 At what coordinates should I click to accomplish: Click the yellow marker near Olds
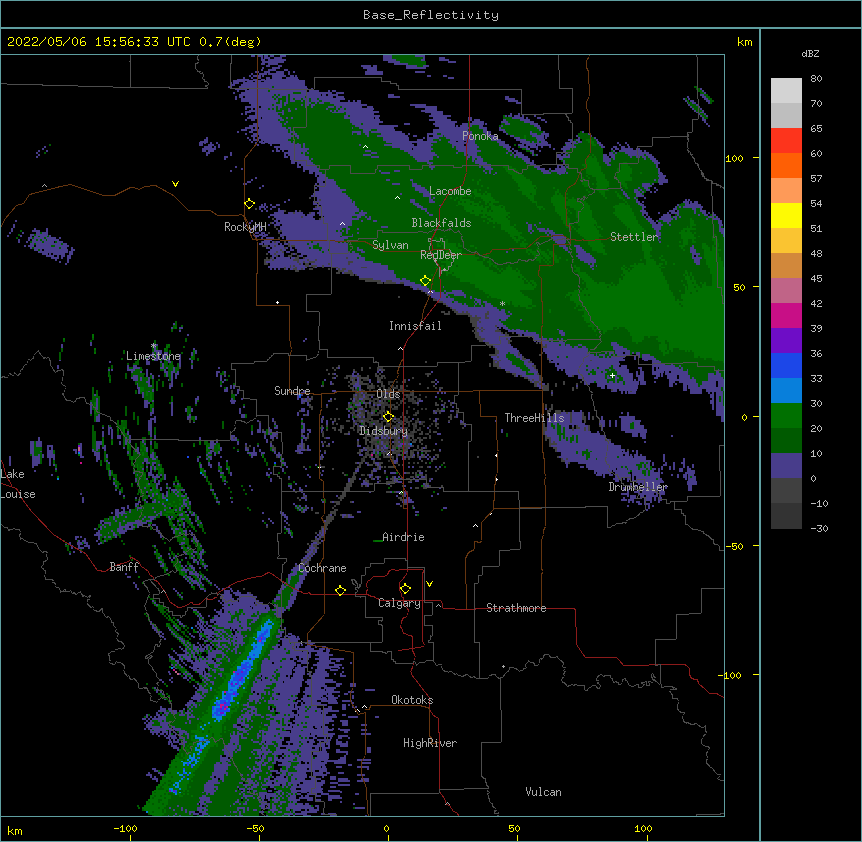tap(388, 417)
